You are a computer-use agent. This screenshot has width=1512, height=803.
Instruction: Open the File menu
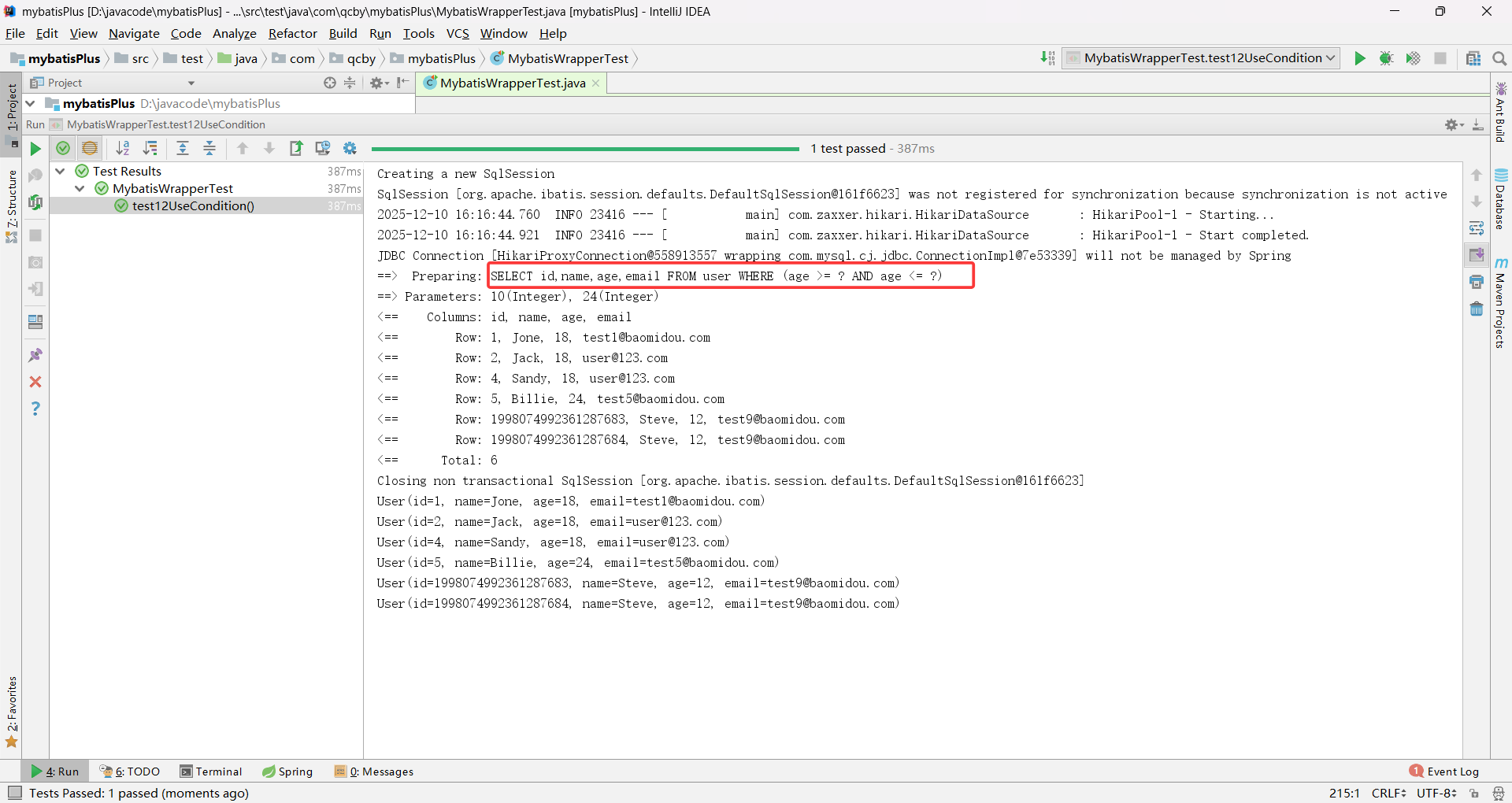point(15,33)
